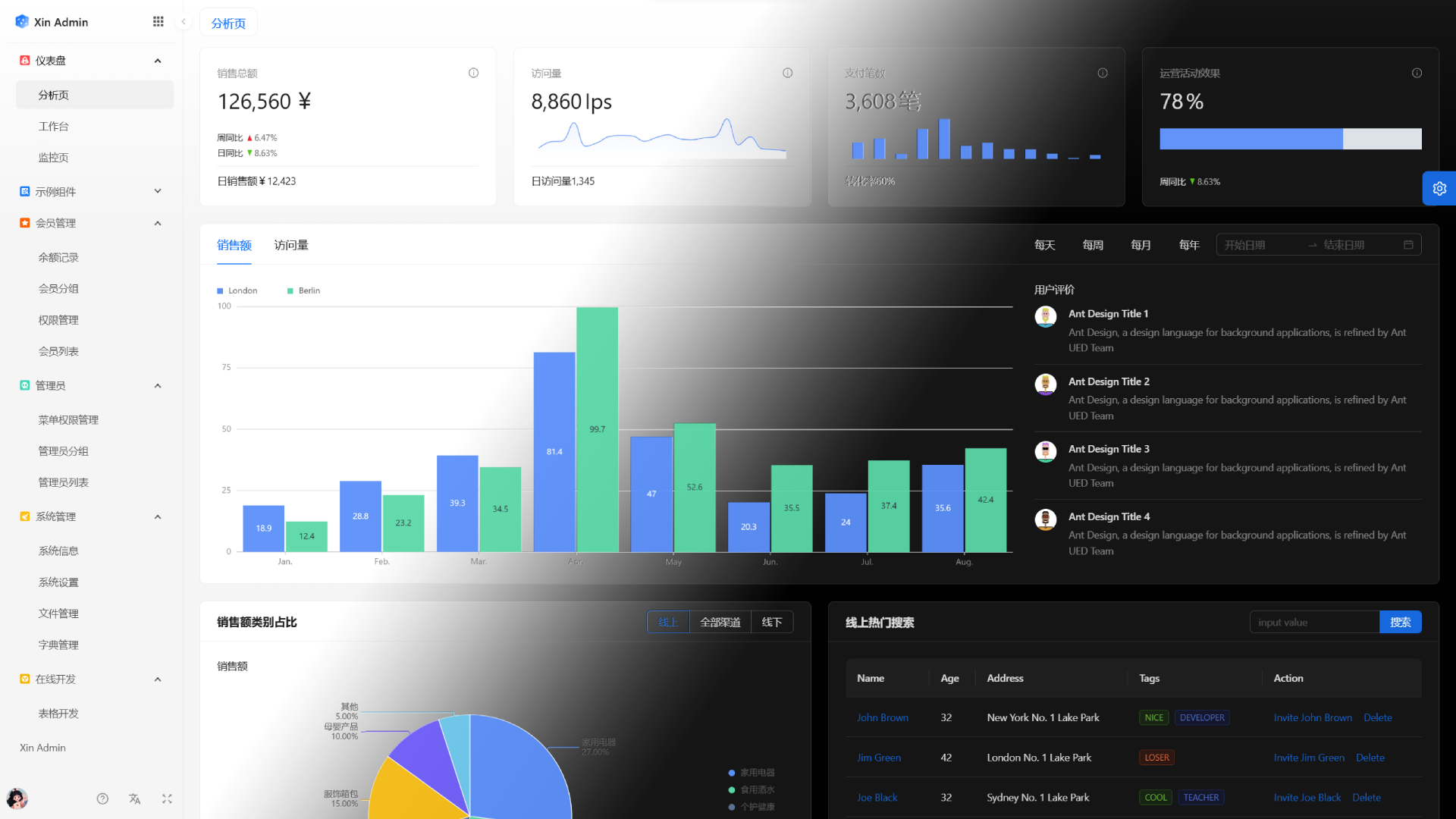Image resolution: width=1456 pixels, height=819 pixels.
Task: Collapse the 仪表盘 menu group
Action: (158, 61)
